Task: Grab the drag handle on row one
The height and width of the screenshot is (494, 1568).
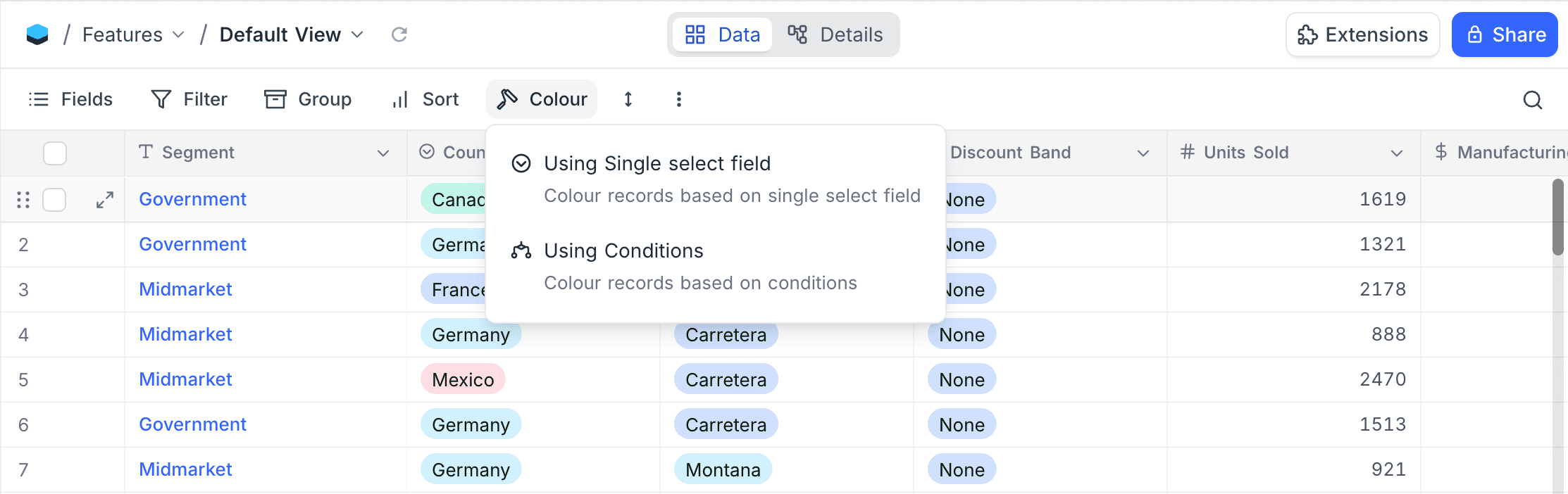Action: click(x=23, y=200)
